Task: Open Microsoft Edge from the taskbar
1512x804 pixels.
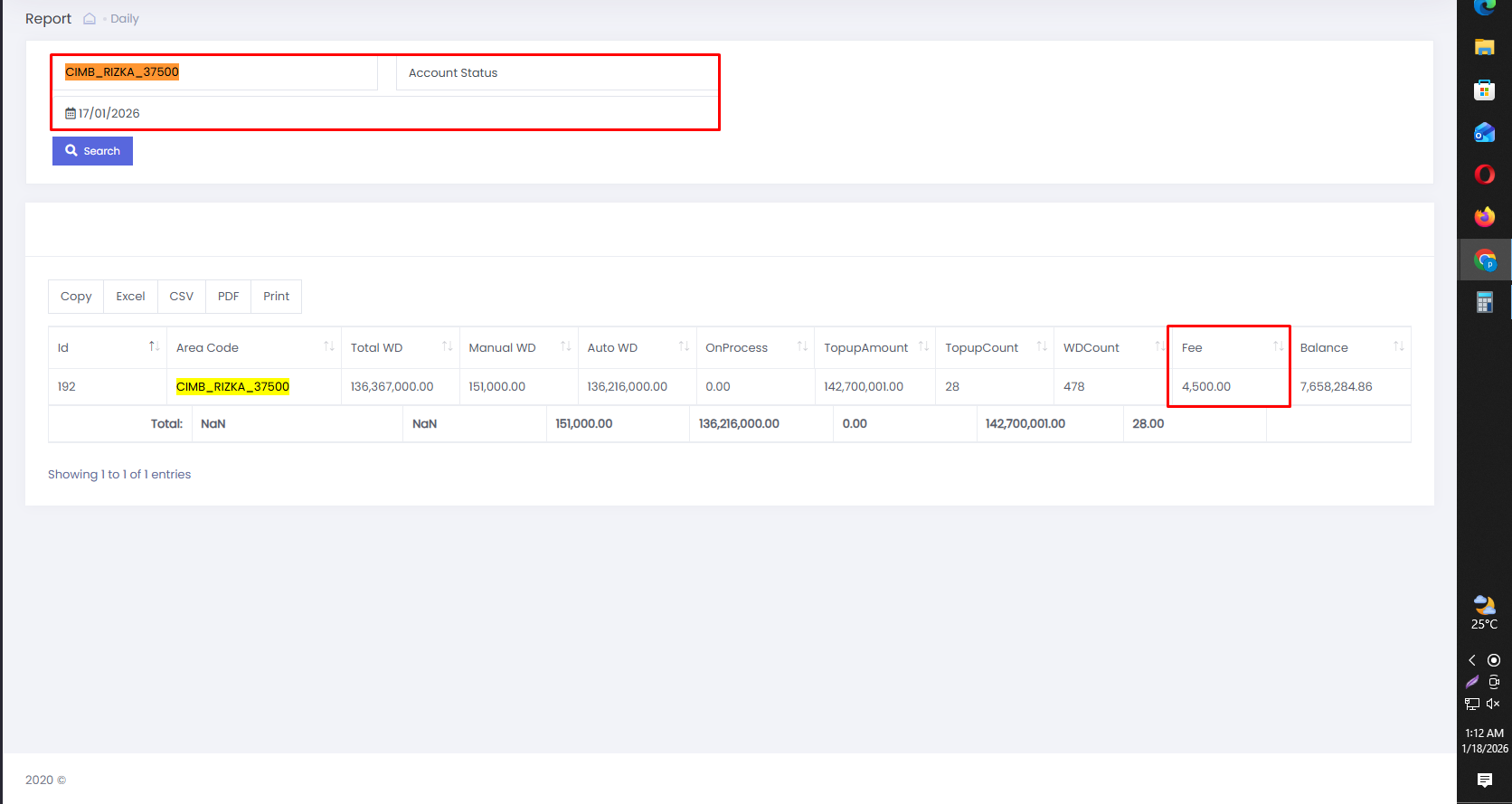Action: pyautogui.click(x=1485, y=7)
